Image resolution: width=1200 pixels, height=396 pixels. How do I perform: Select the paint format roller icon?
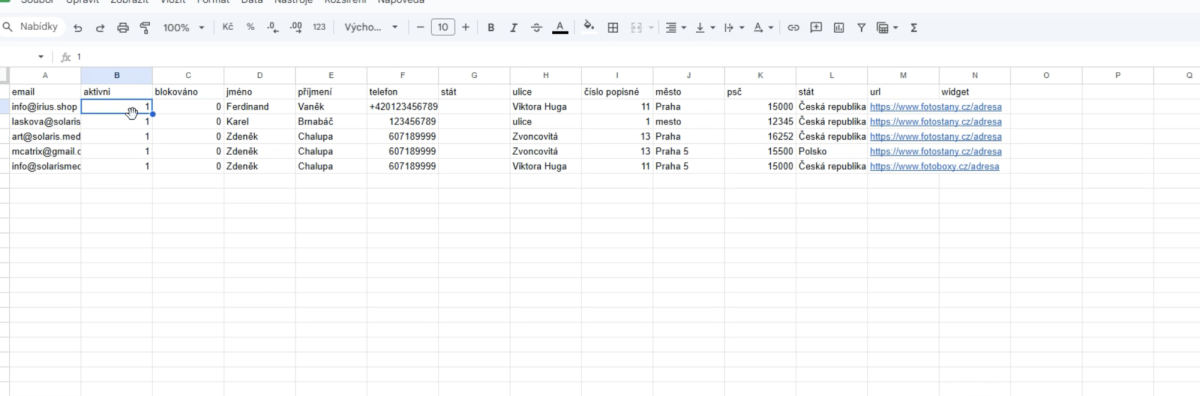coord(145,28)
